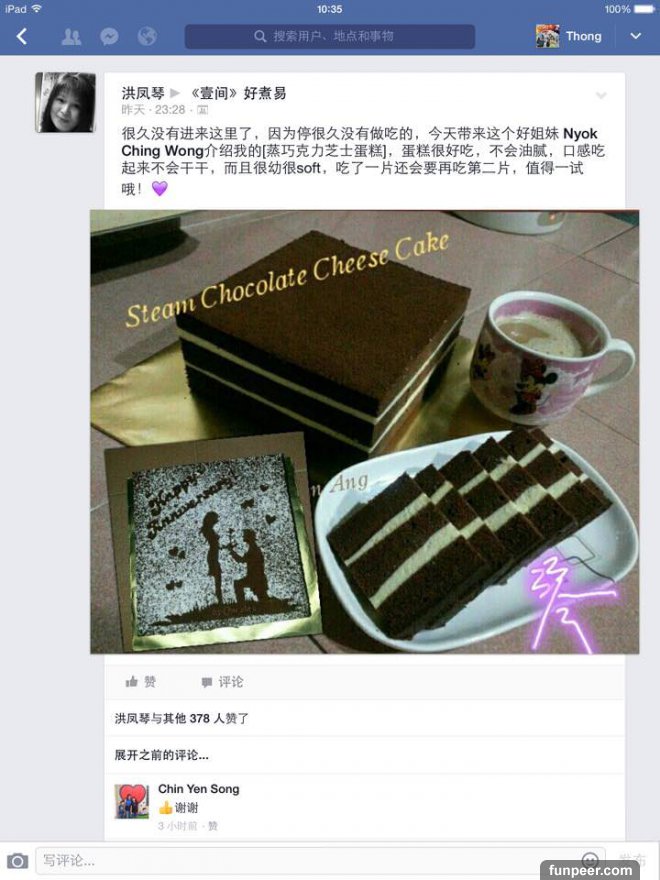Open the account dropdown arrow beside Thong
Screen dimensions: 660x880
tap(635, 36)
